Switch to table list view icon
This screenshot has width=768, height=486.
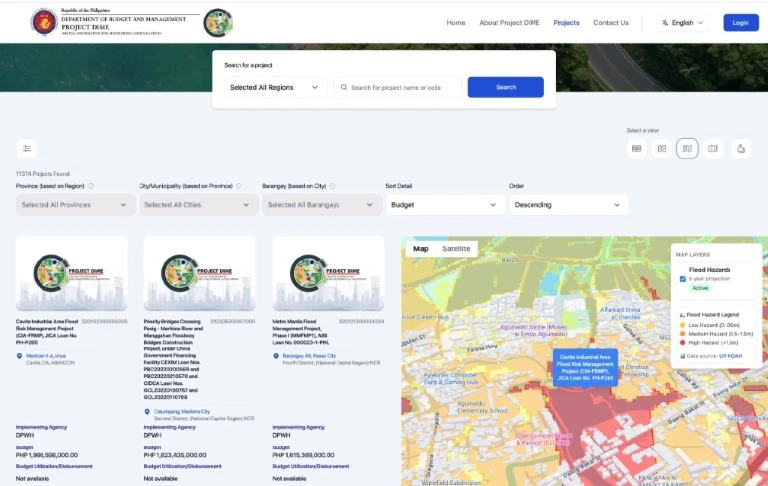636,148
